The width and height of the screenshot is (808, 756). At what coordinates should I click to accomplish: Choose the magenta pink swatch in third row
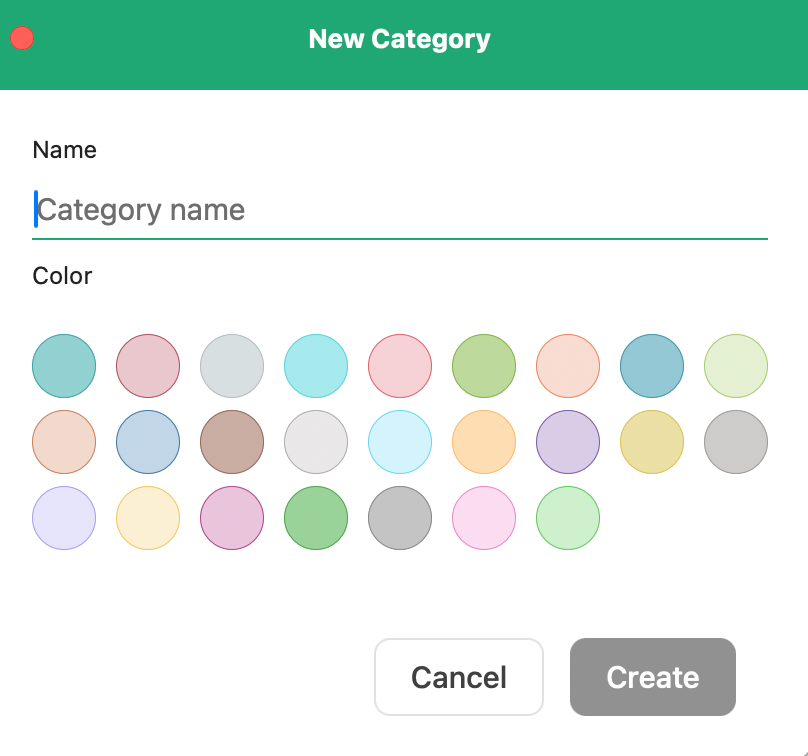[x=232, y=518]
